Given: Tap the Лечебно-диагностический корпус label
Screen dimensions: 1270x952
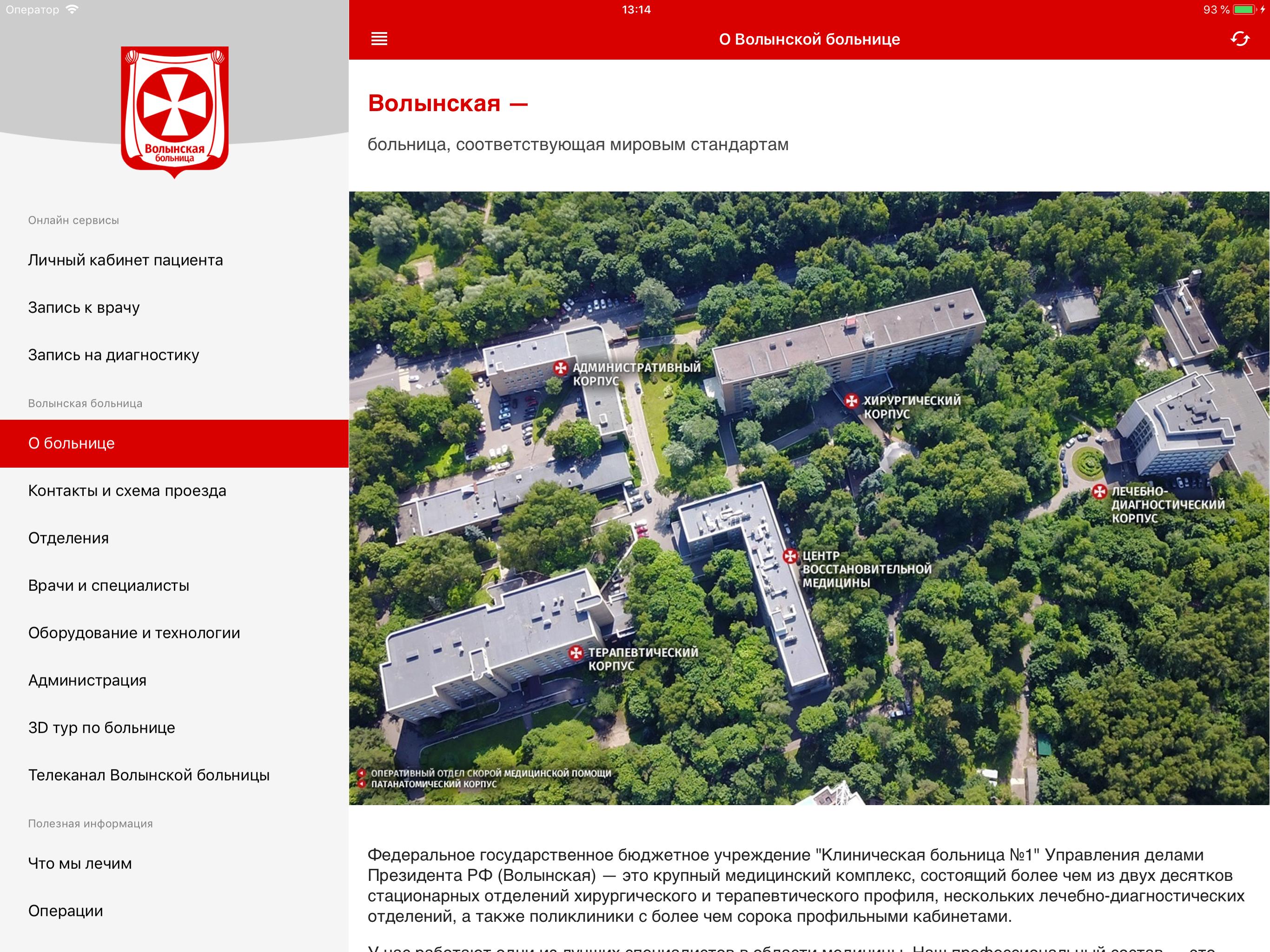Looking at the screenshot, I should 1168,505.
